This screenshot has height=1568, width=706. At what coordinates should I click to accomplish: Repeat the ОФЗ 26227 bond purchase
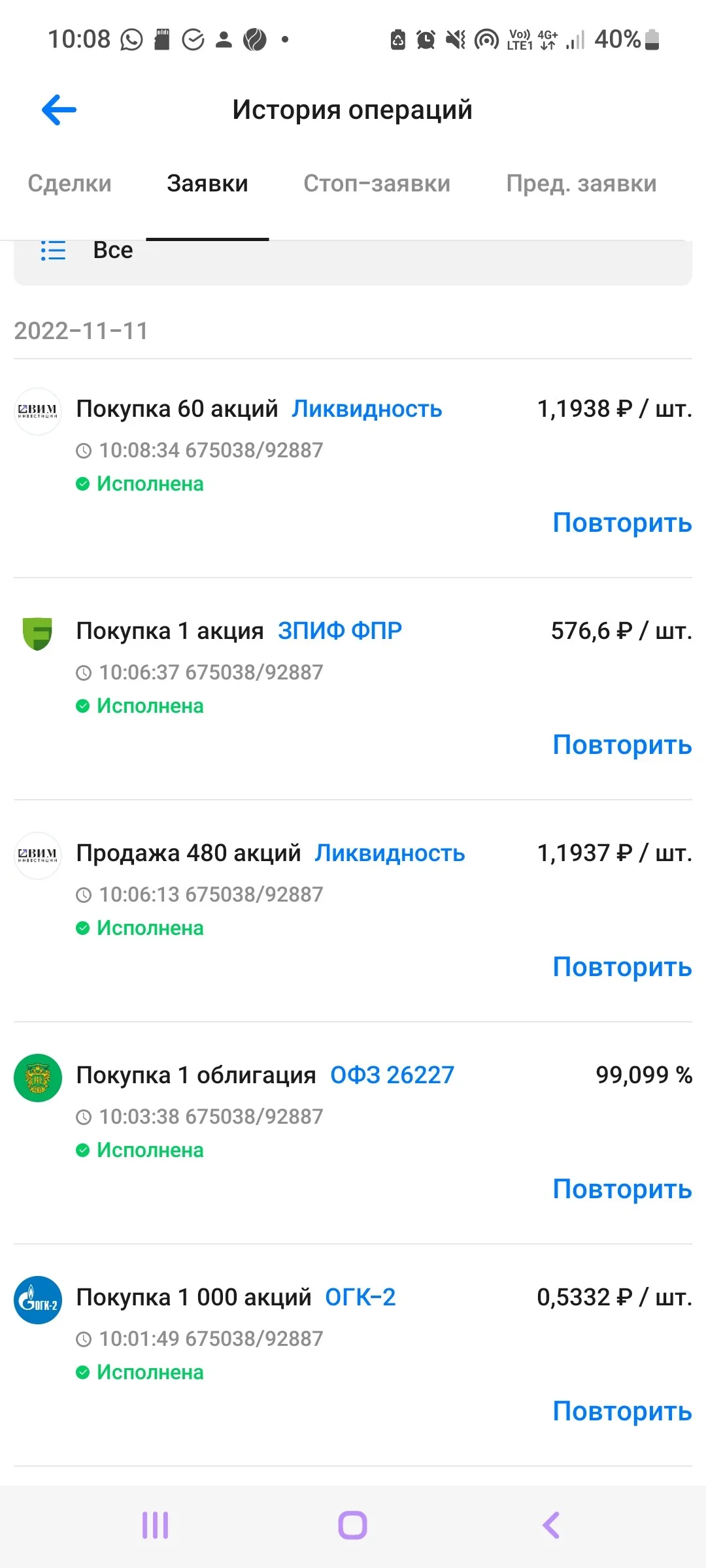tap(622, 1189)
